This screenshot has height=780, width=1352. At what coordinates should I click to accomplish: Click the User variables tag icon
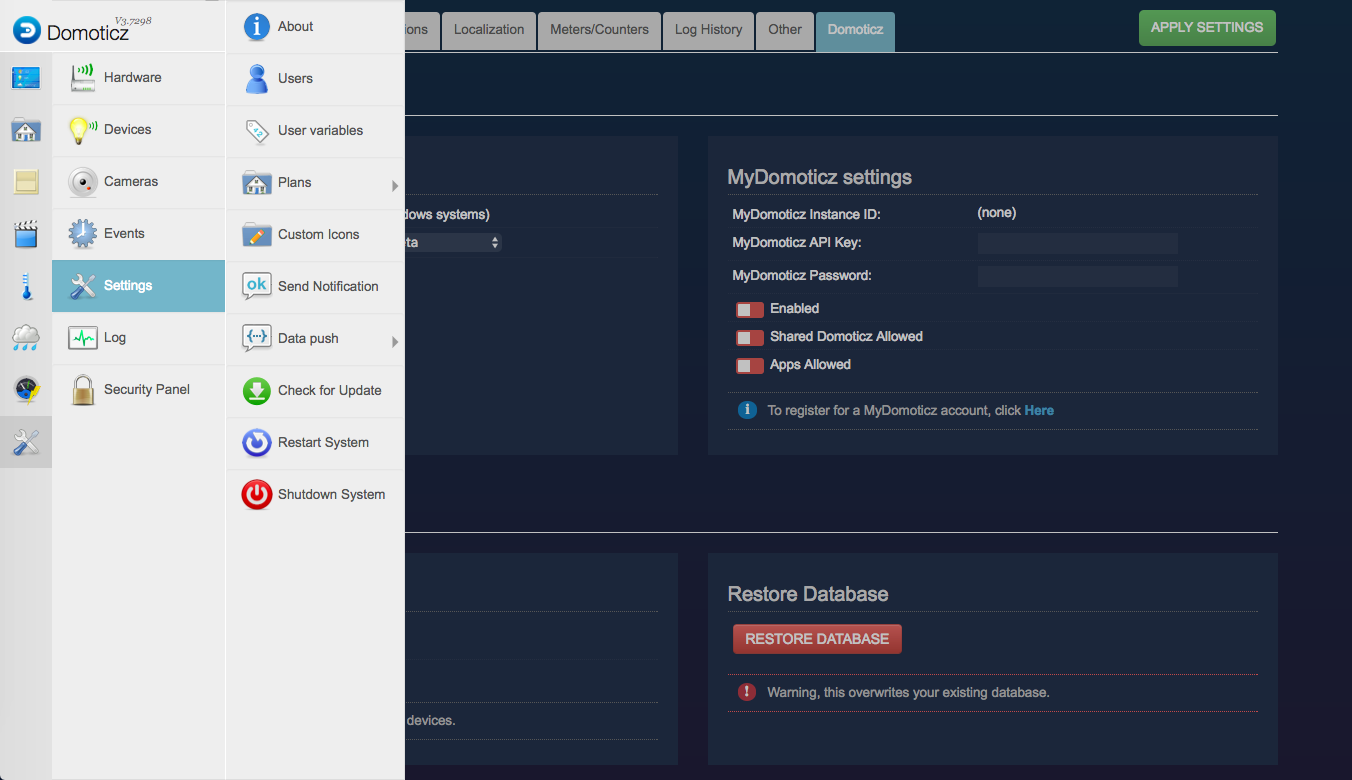[x=257, y=131]
